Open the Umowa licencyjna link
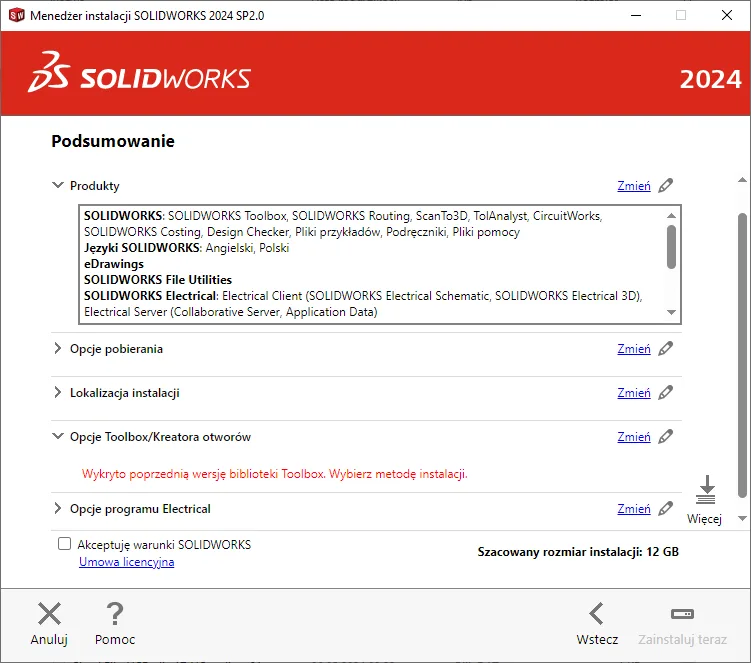 (x=126, y=562)
